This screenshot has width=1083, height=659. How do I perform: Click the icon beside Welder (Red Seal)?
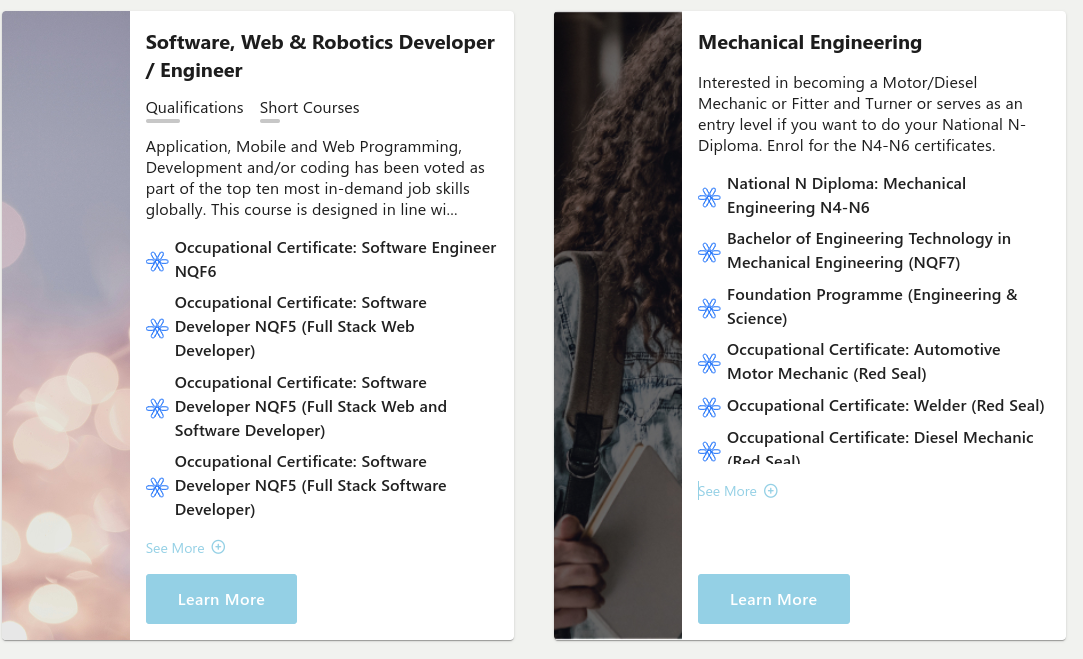pos(709,407)
